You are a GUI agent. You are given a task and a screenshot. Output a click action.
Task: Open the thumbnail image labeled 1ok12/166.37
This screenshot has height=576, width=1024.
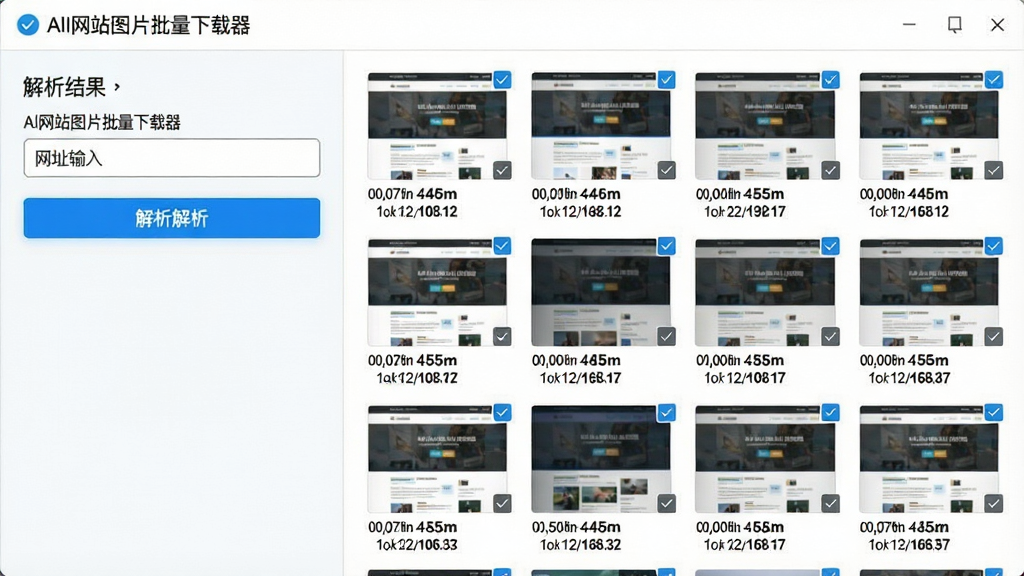tap(929, 459)
